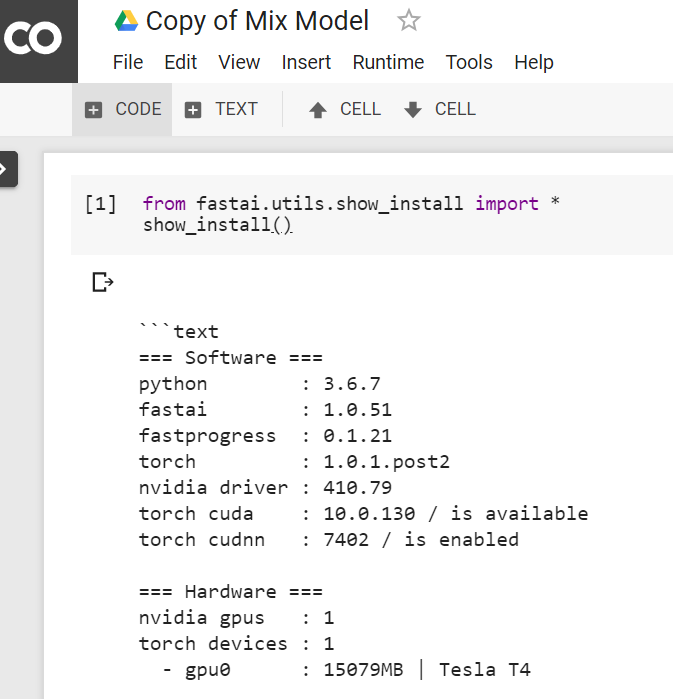Move cell down with down-arrow CELL
Screen dimensions: 673x699
[440, 110]
